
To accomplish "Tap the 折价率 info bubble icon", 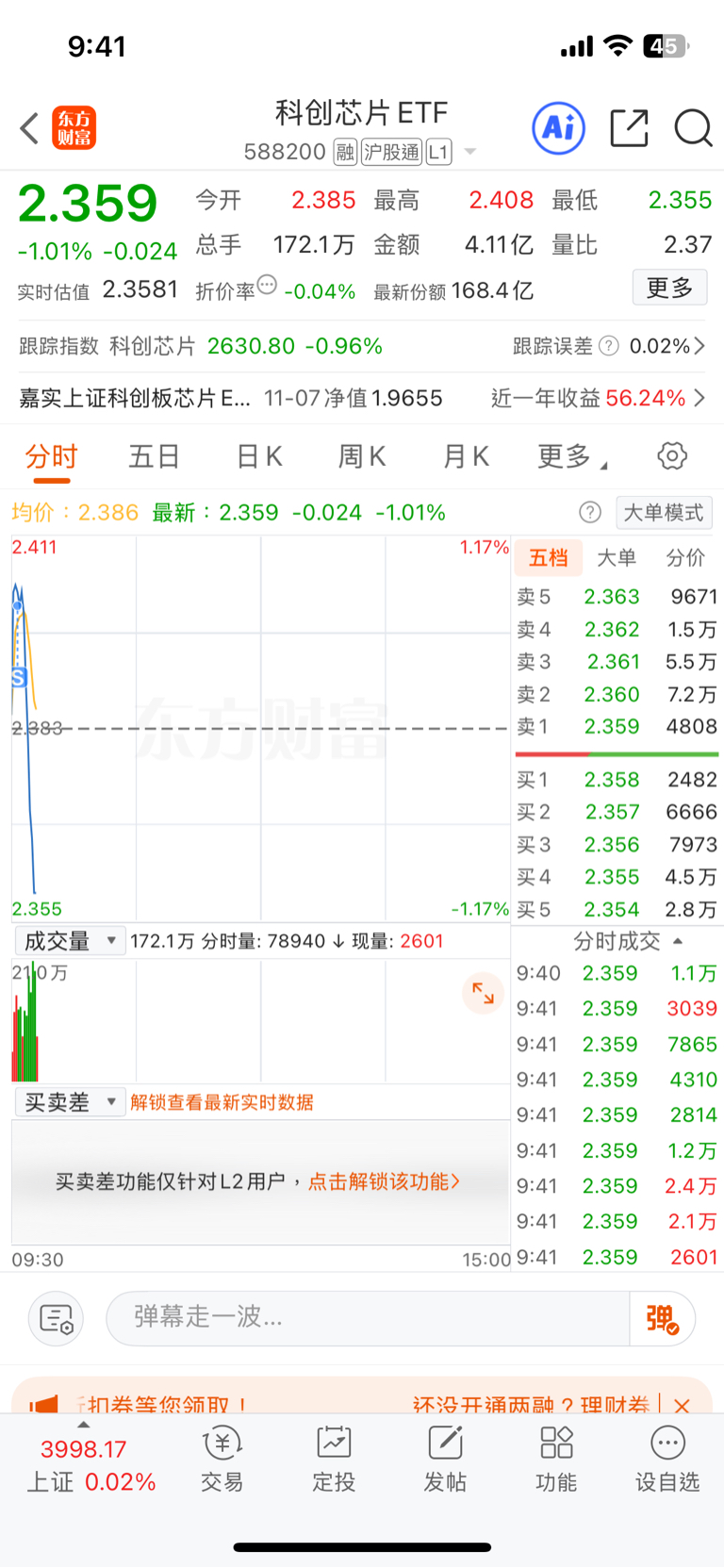I will tap(268, 285).
